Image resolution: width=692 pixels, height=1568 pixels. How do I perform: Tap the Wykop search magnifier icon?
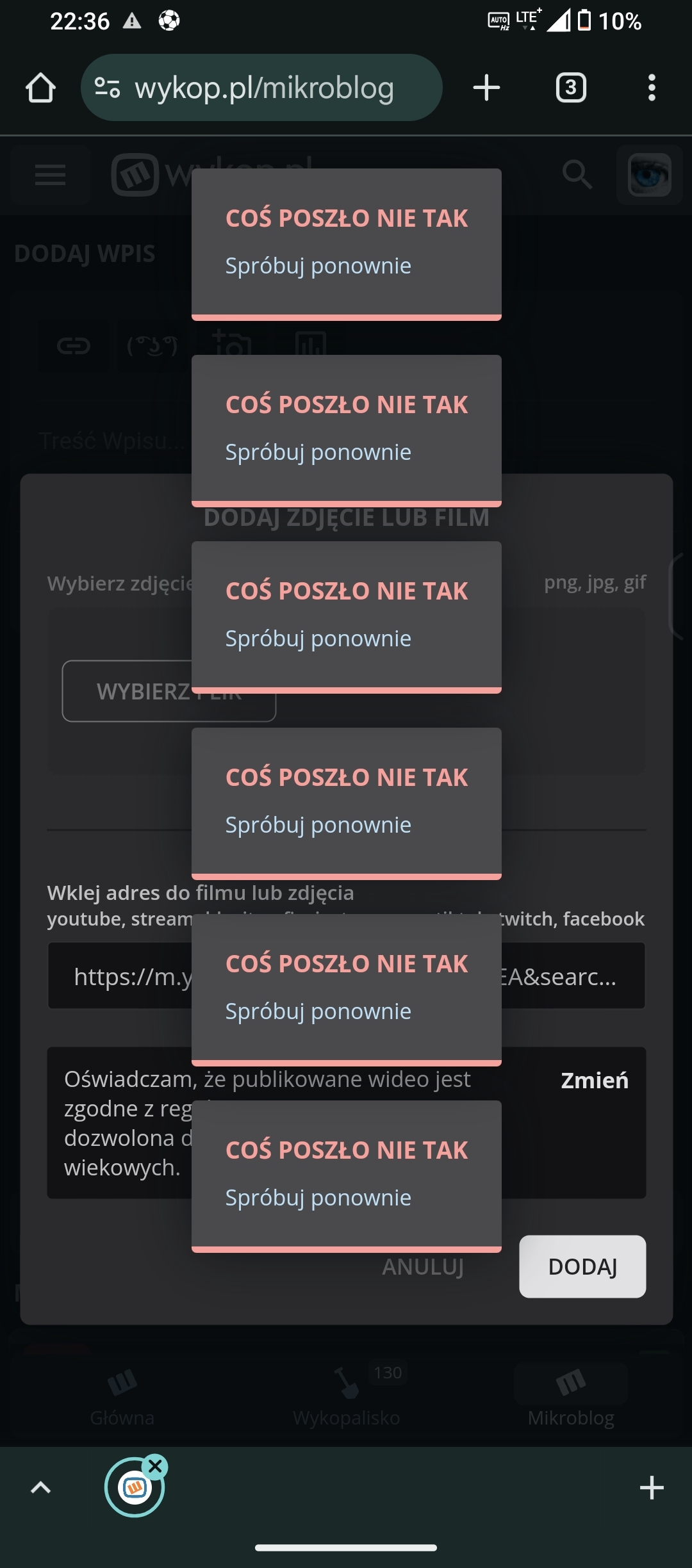coord(577,175)
